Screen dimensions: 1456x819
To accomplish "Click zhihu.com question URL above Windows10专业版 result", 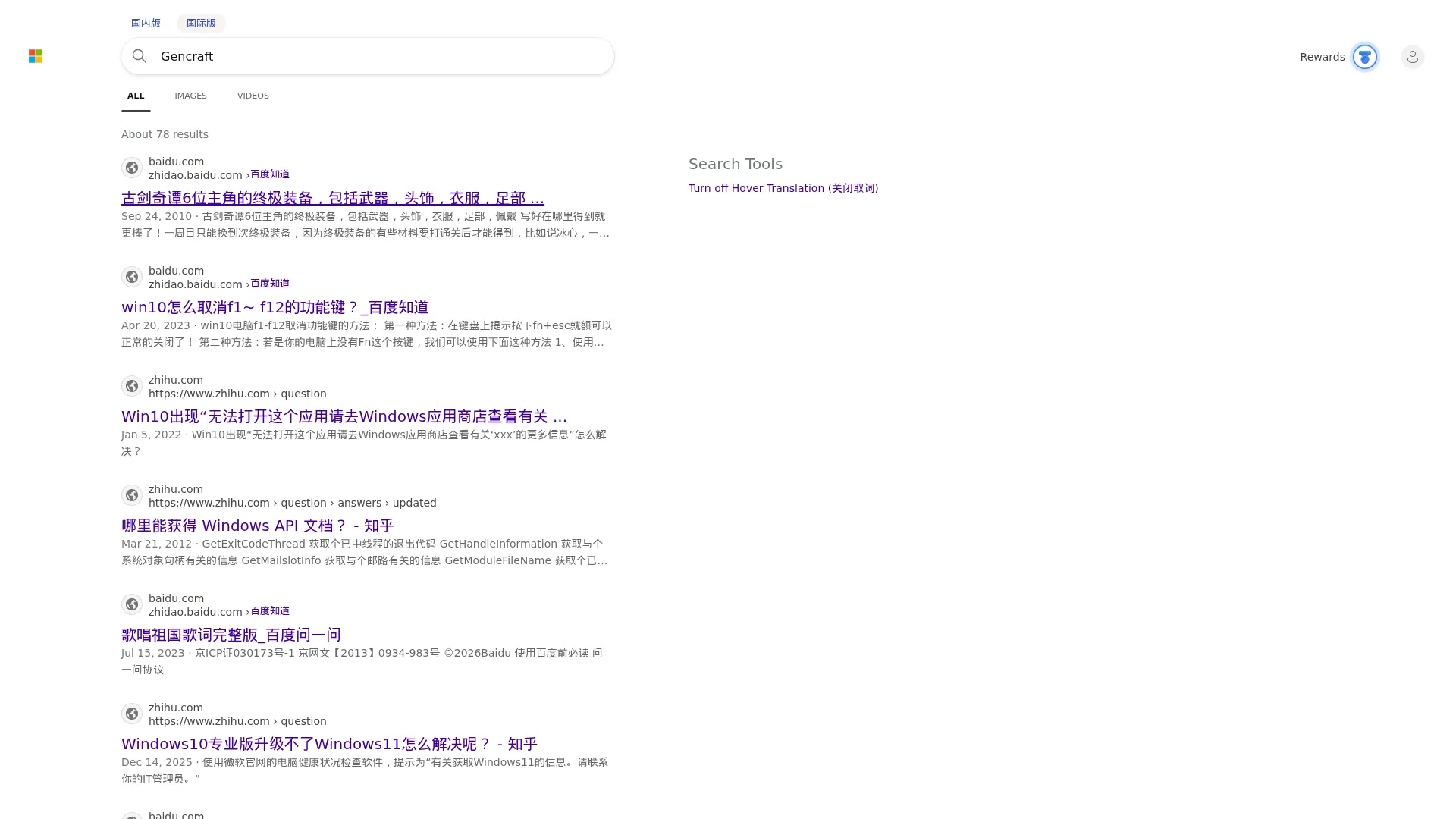I will tap(237, 721).
